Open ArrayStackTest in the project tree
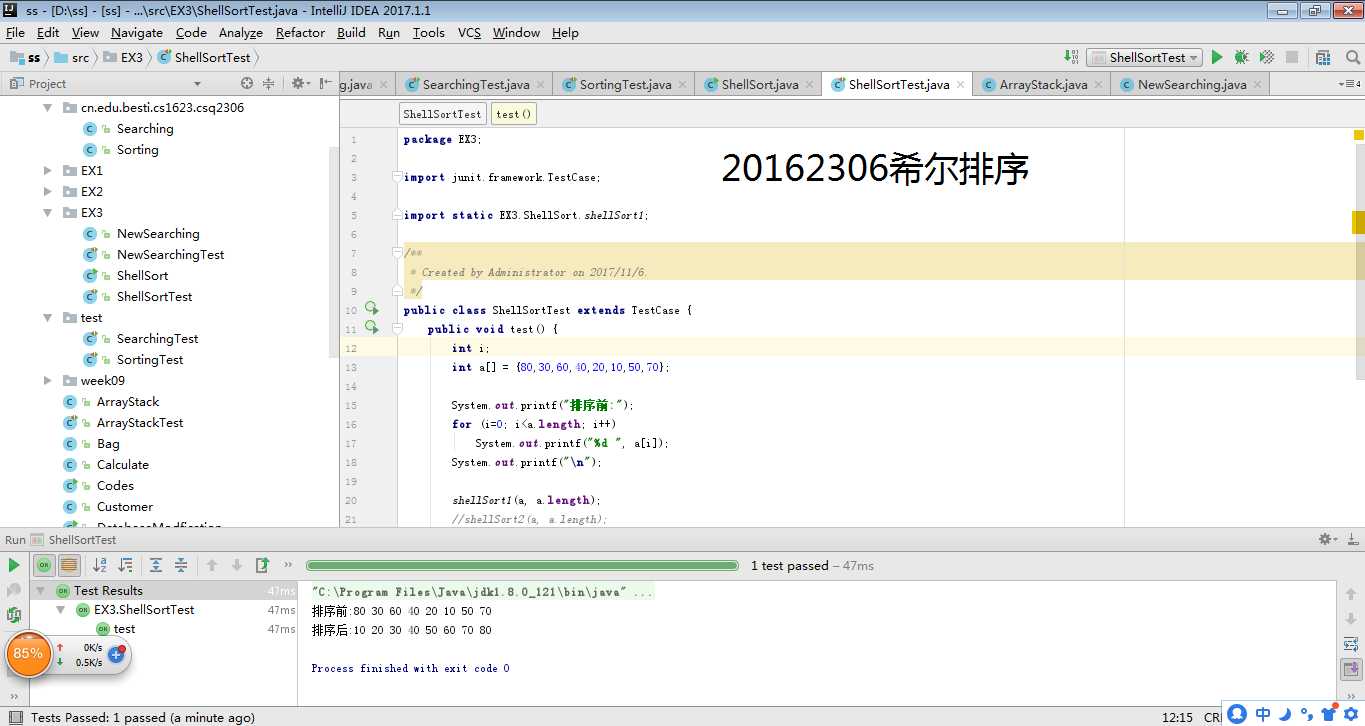1365x726 pixels. click(140, 423)
